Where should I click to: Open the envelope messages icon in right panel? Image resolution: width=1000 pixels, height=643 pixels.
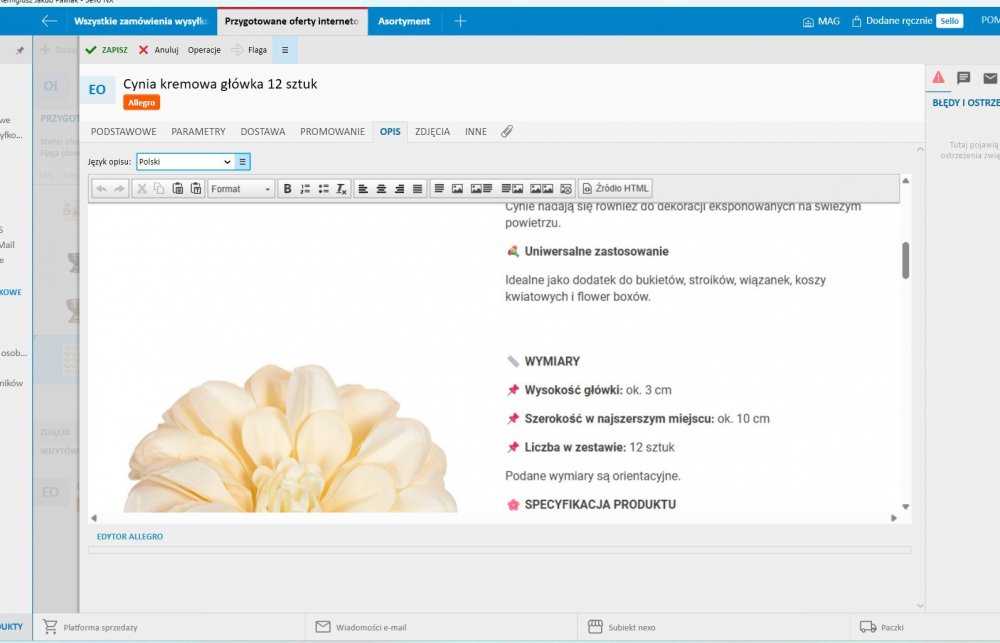click(990, 78)
